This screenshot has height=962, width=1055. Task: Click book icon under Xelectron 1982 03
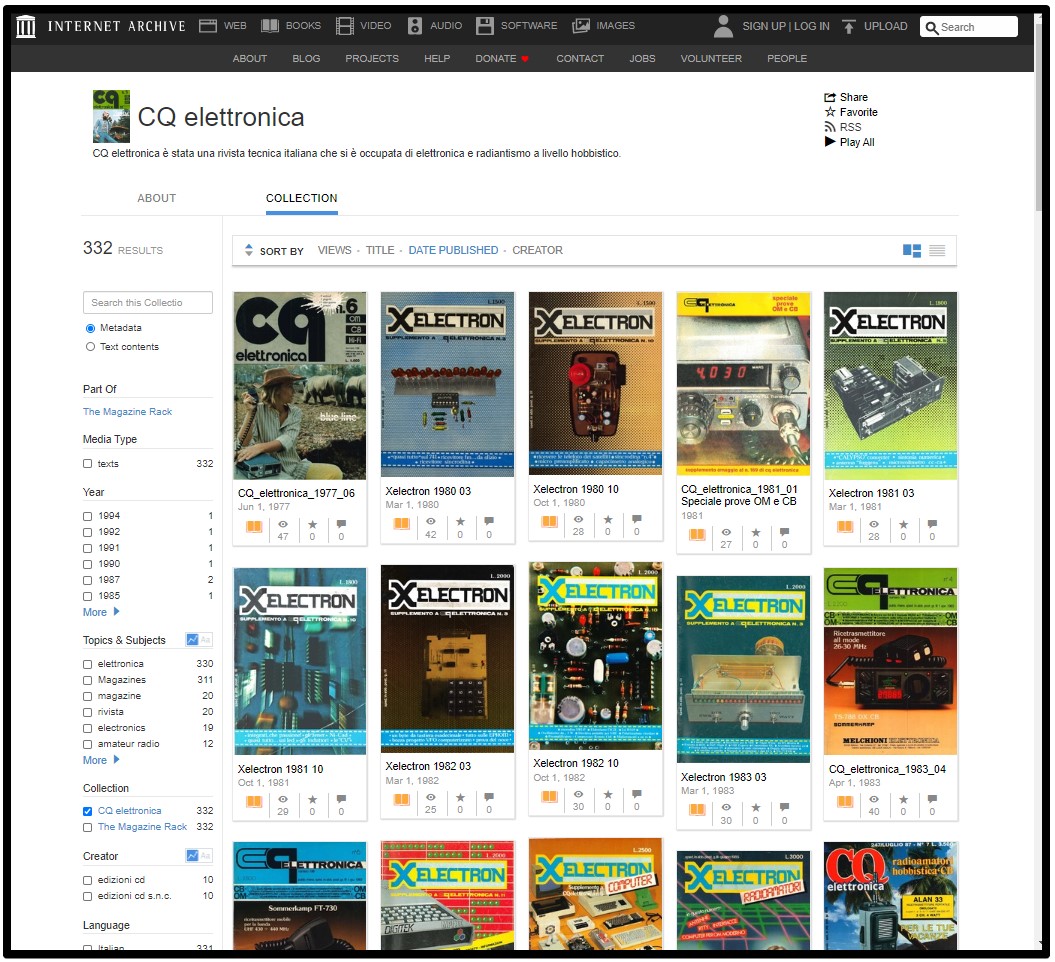tap(402, 800)
